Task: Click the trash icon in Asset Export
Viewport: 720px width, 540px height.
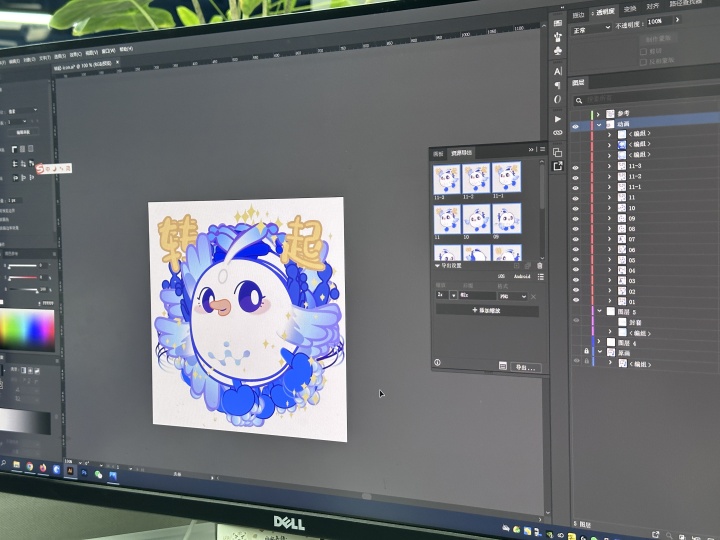Action: tap(540, 266)
